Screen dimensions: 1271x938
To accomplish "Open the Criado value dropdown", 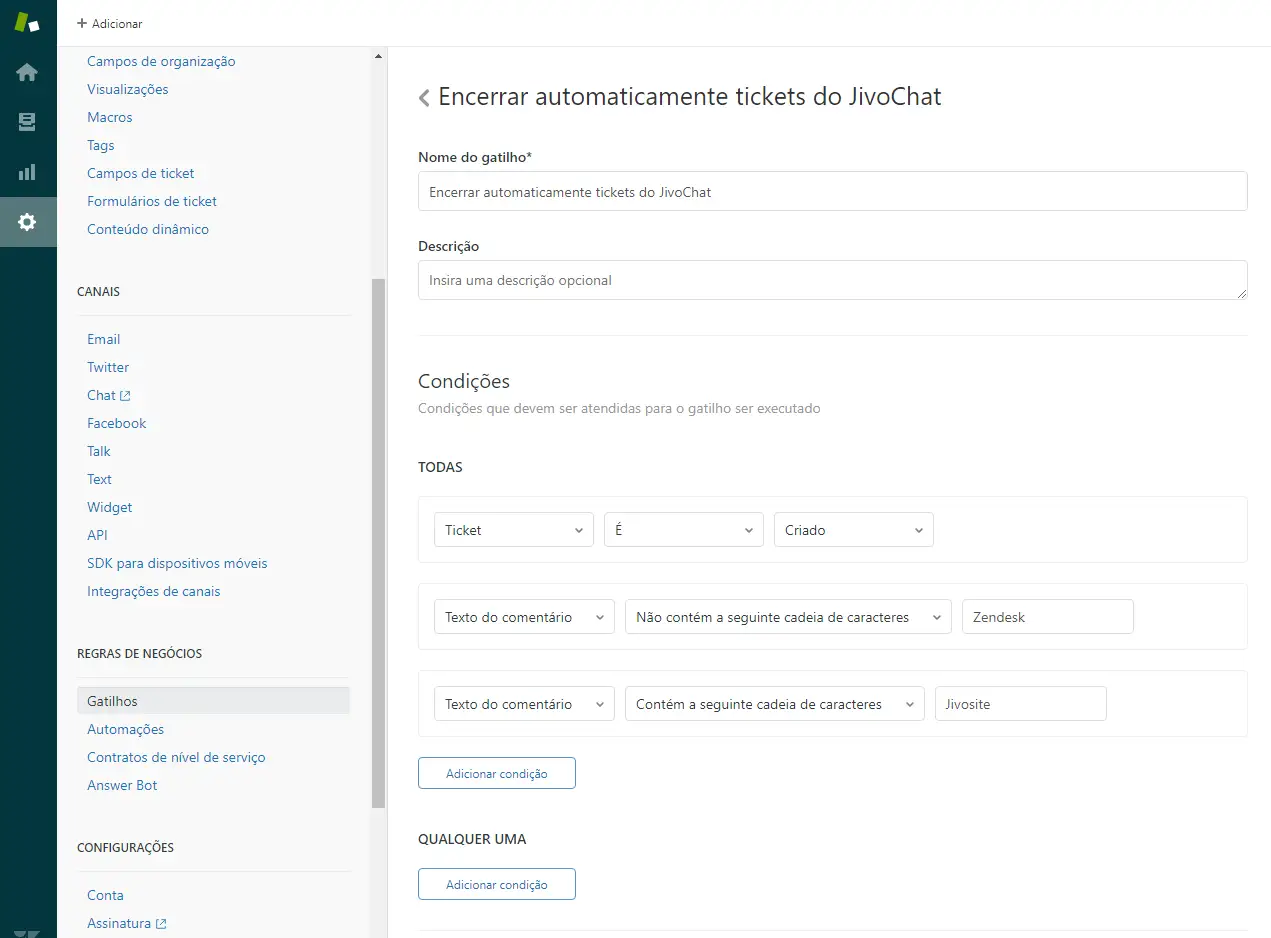I will pos(853,530).
